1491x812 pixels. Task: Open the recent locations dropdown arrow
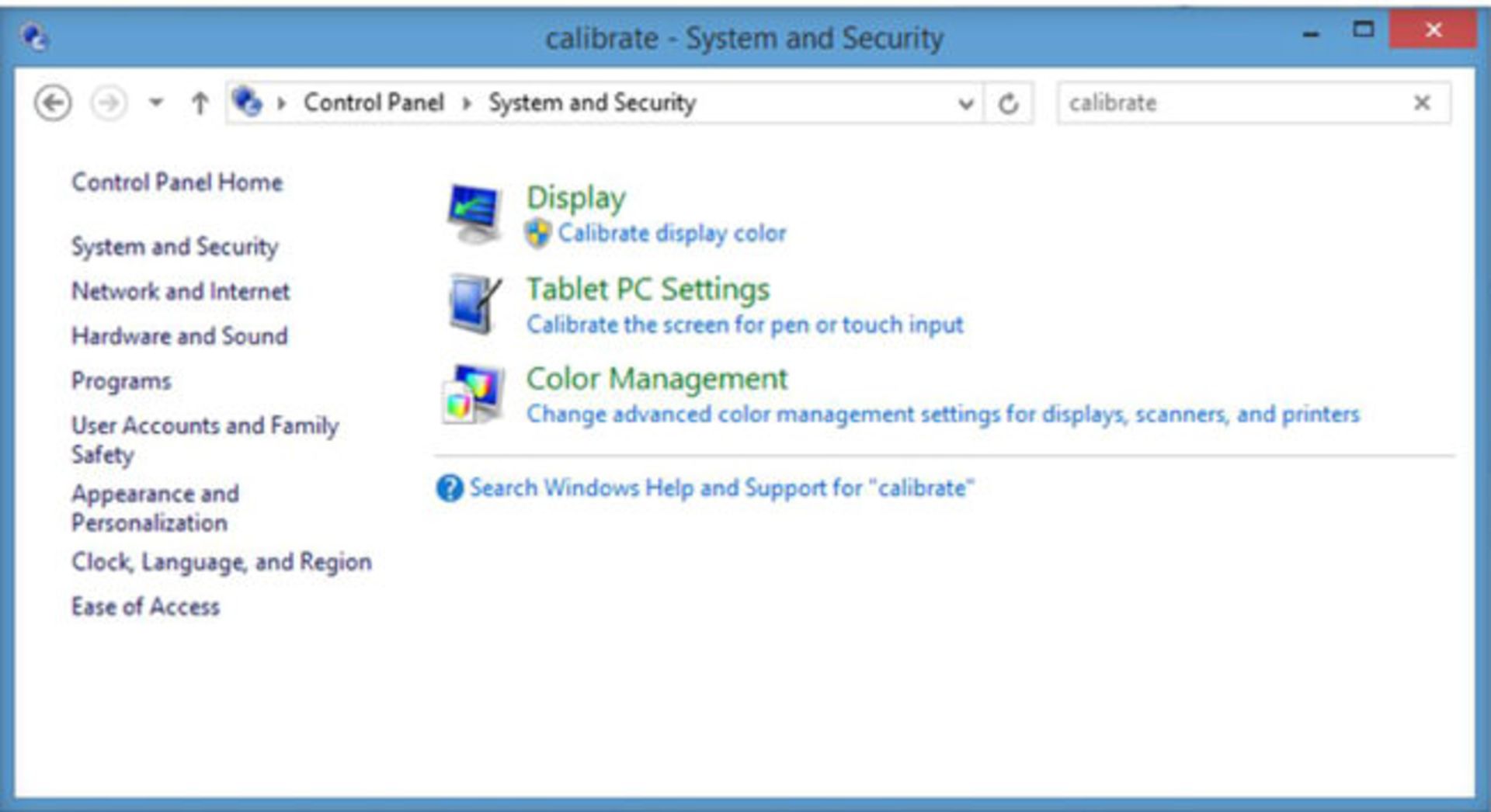pos(156,102)
